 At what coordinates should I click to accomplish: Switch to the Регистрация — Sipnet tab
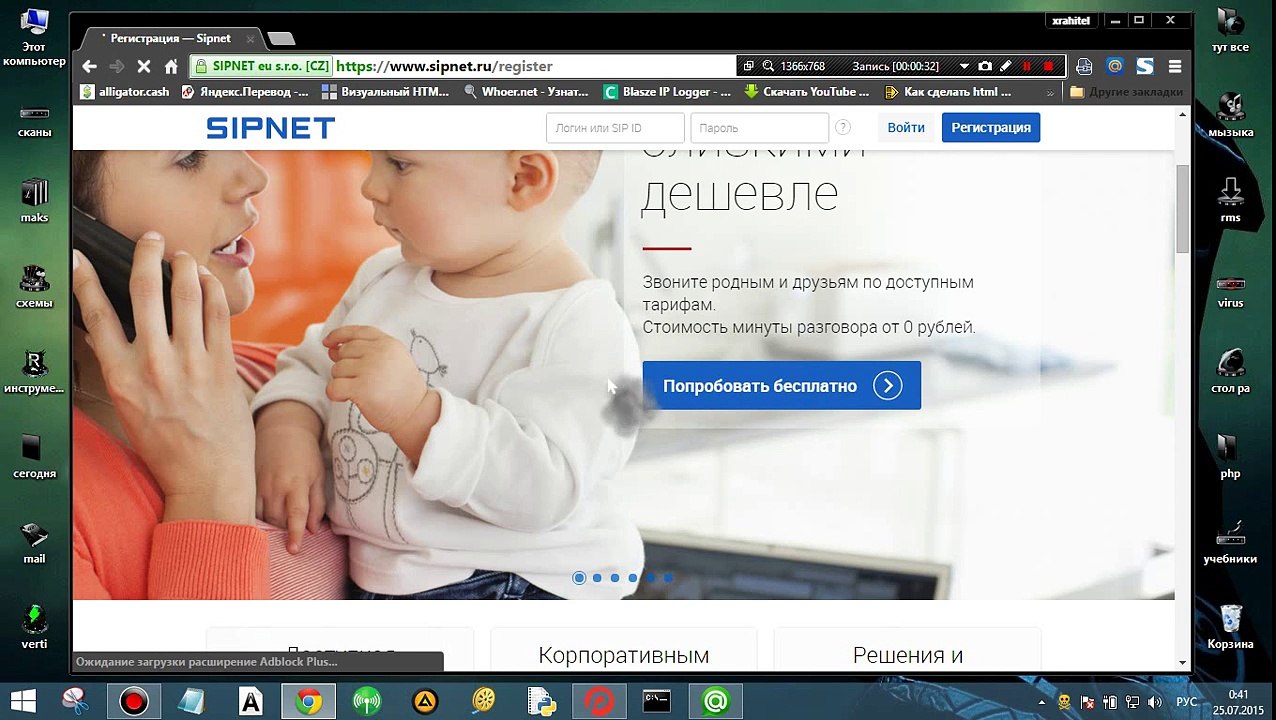(x=170, y=38)
